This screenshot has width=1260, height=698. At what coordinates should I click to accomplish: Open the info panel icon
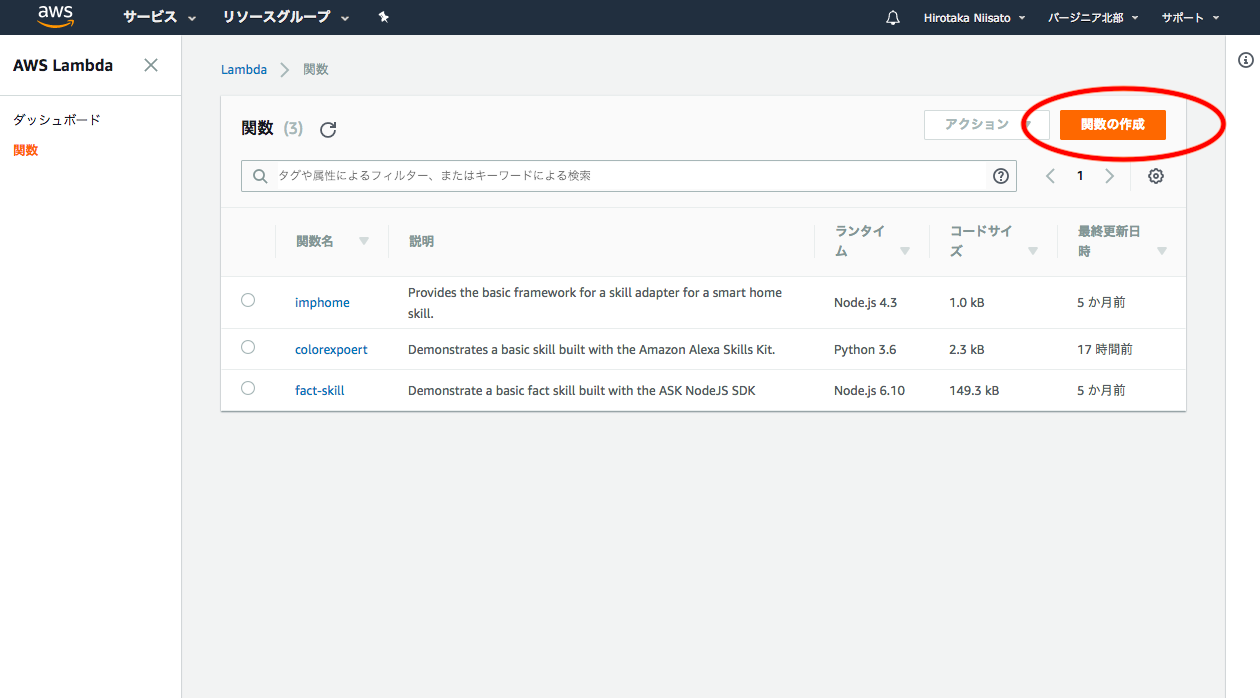pos(1246,60)
